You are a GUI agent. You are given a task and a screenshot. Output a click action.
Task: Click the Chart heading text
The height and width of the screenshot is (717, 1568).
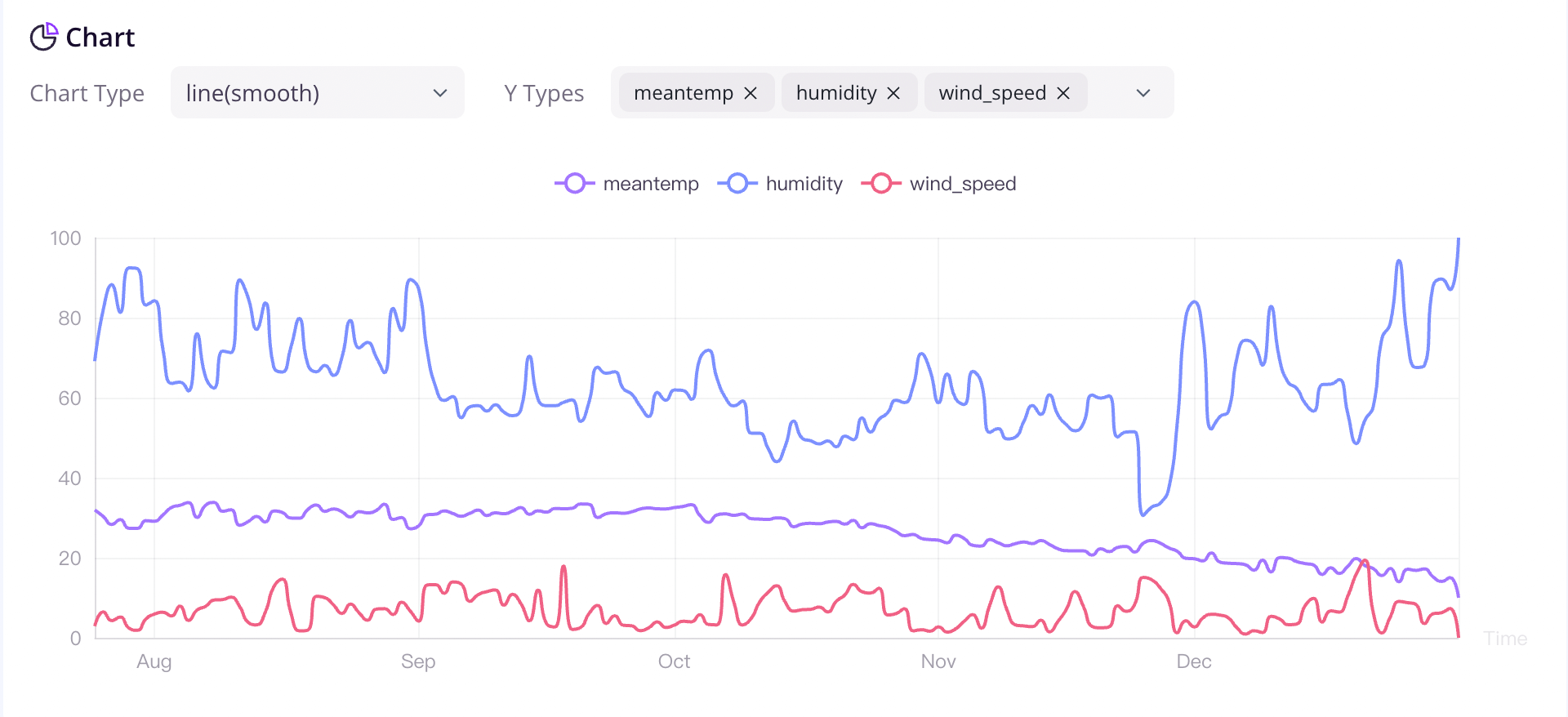coord(100,38)
